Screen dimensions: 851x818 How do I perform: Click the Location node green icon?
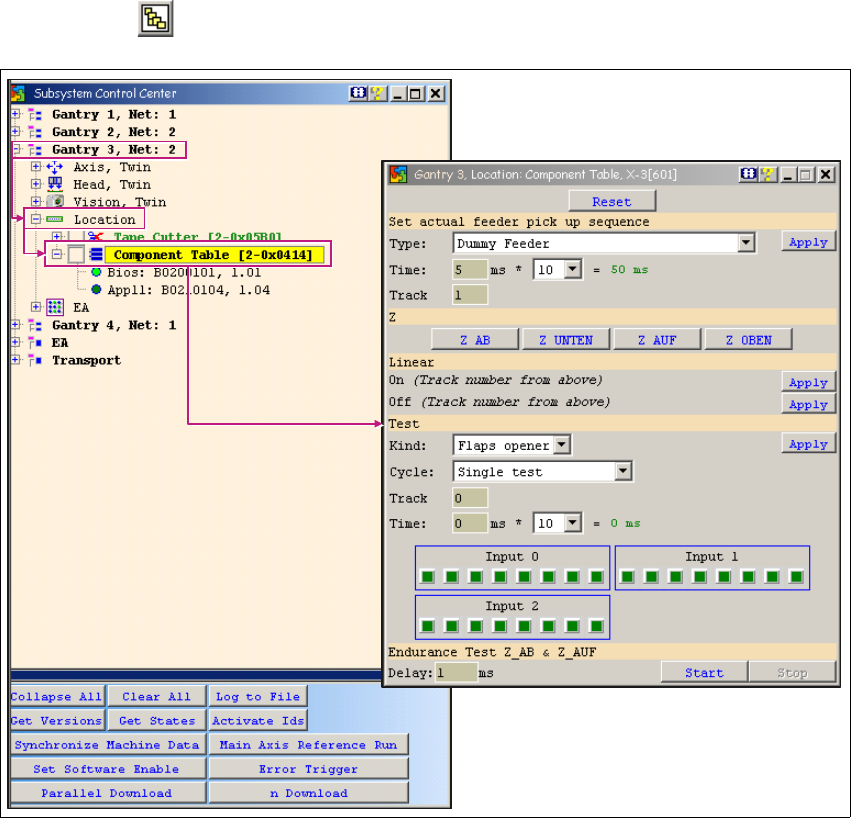[x=56, y=219]
